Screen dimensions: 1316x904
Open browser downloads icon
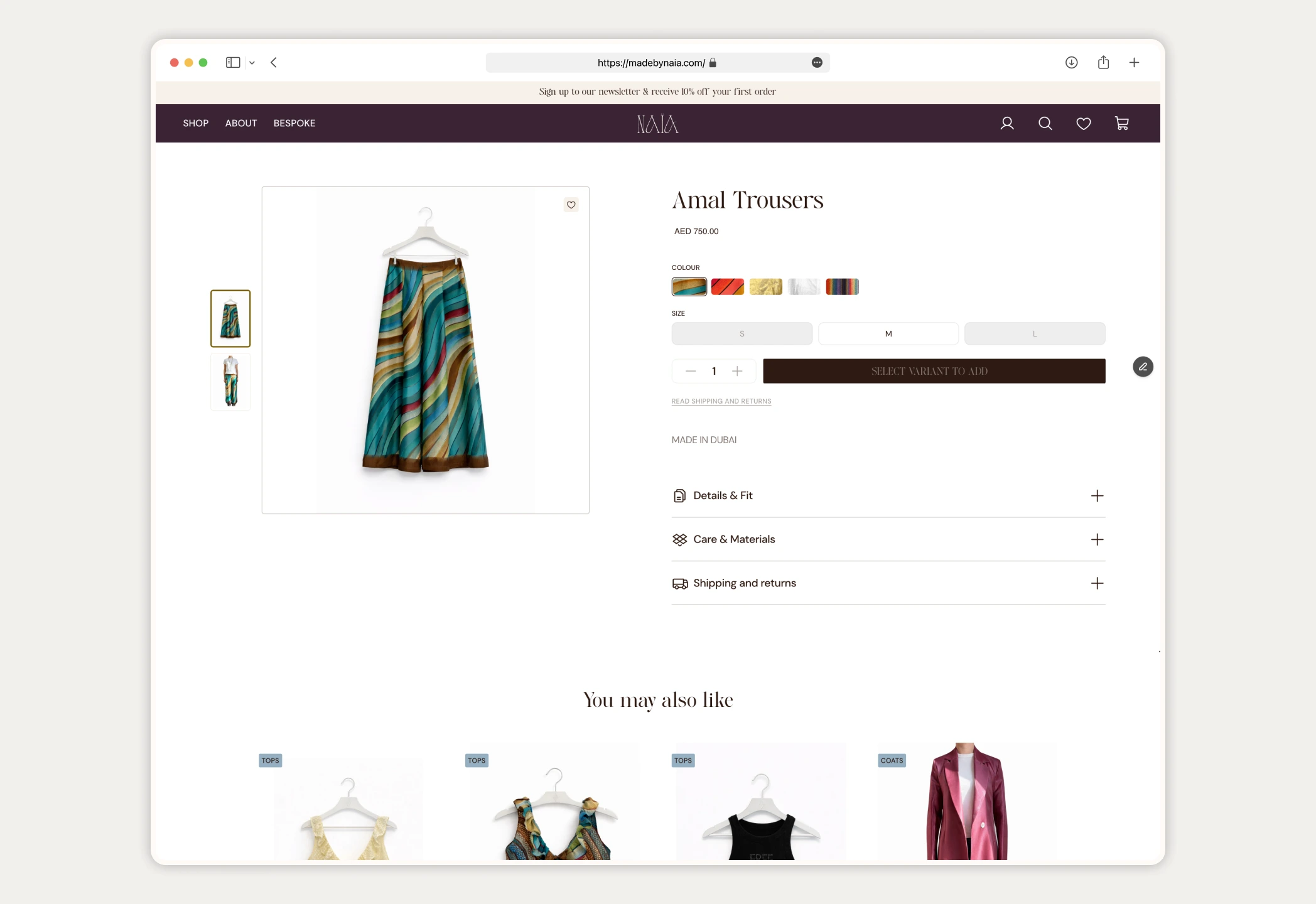pos(1072,62)
